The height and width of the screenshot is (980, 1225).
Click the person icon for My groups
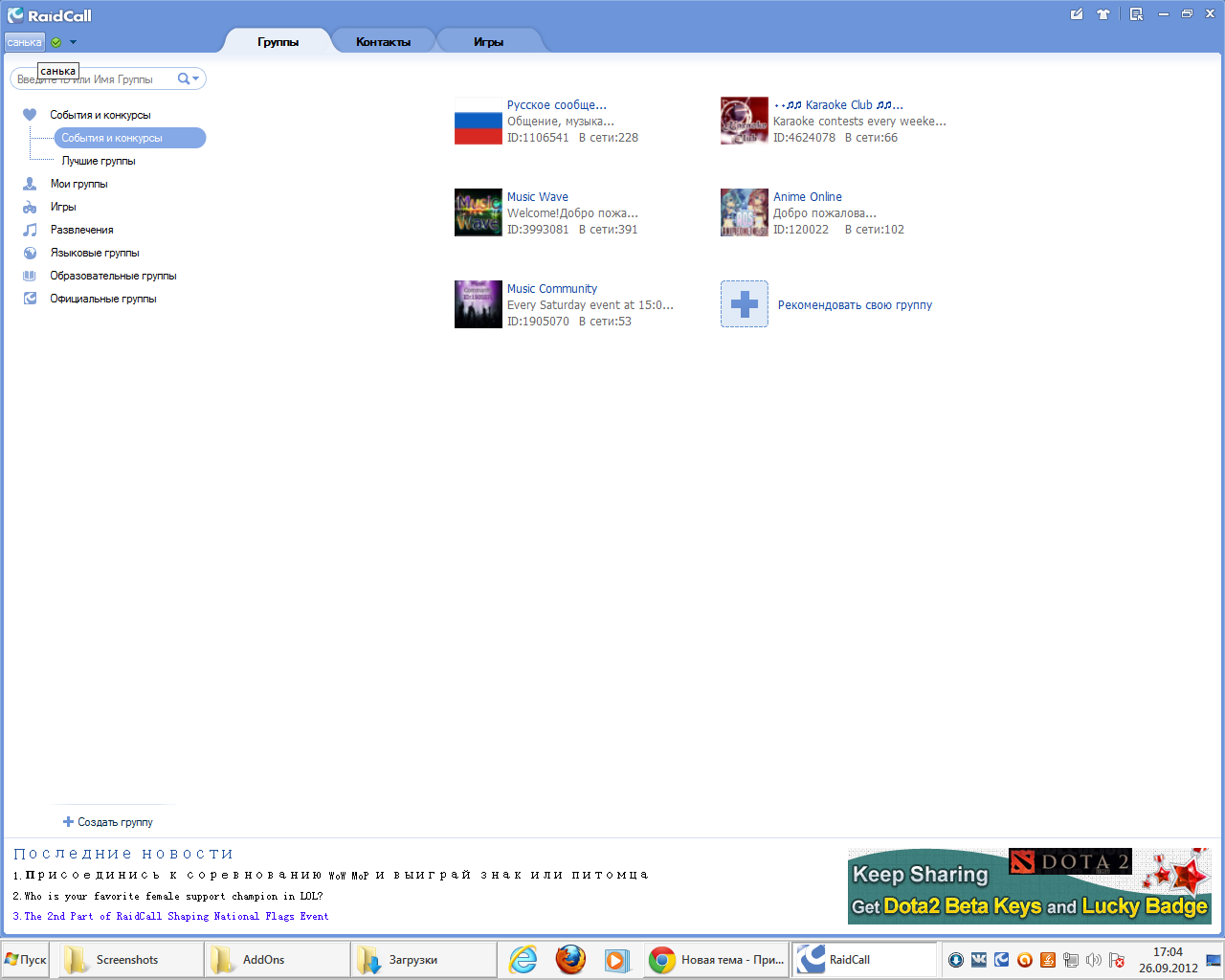[30, 184]
